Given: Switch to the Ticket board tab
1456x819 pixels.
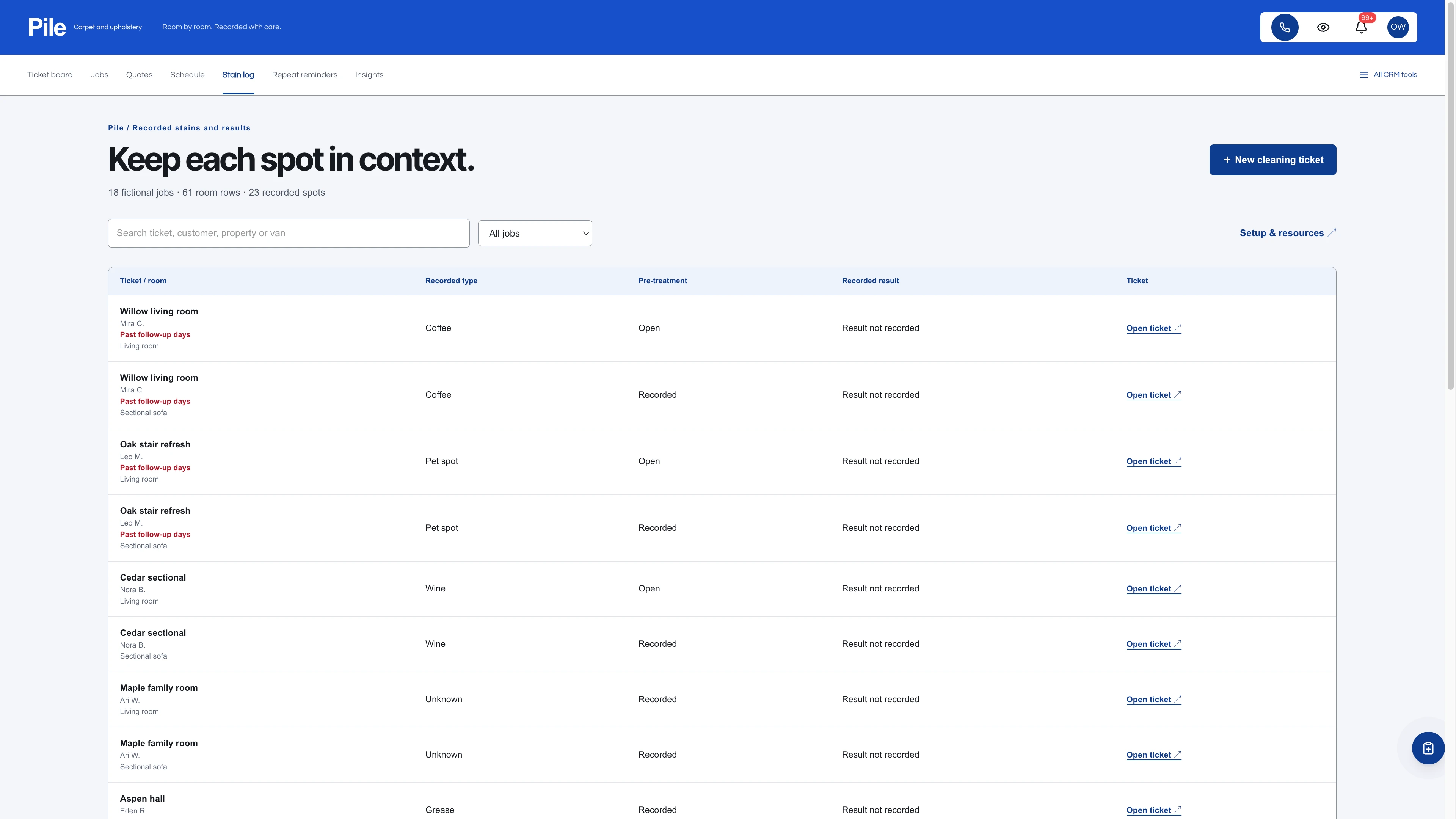Looking at the screenshot, I should pyautogui.click(x=50, y=75).
